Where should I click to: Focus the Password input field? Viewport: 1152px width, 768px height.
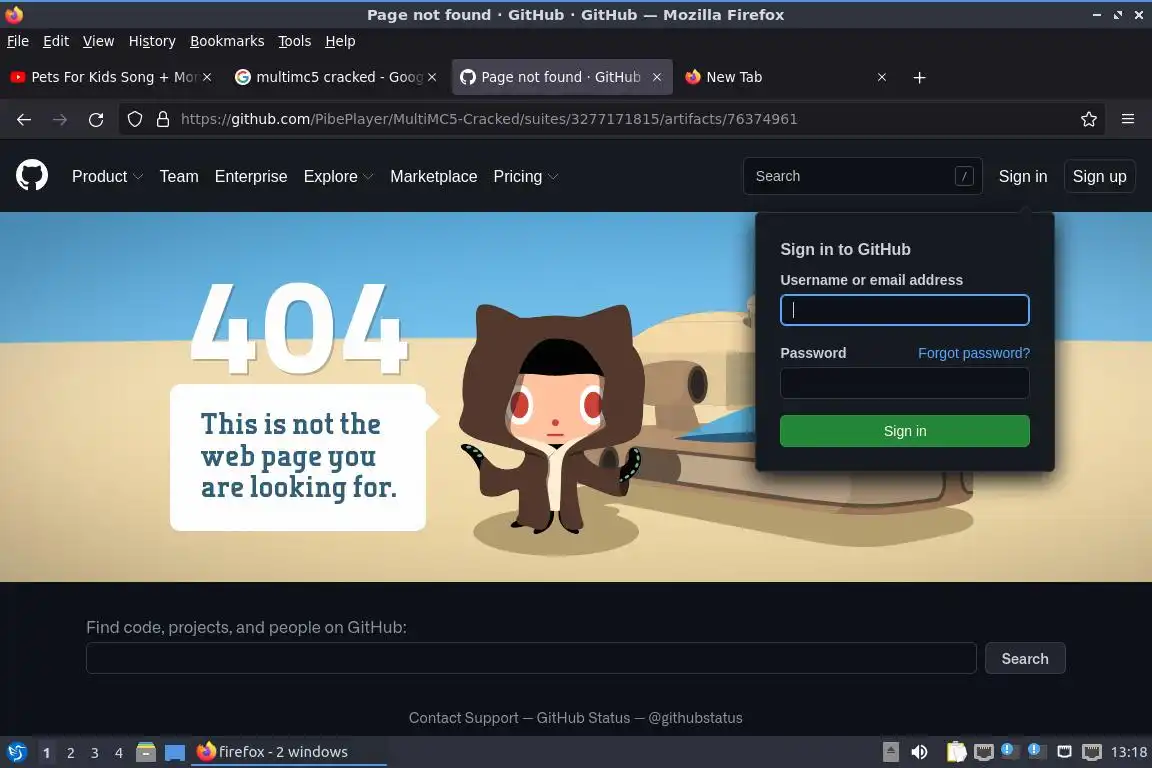coord(904,383)
